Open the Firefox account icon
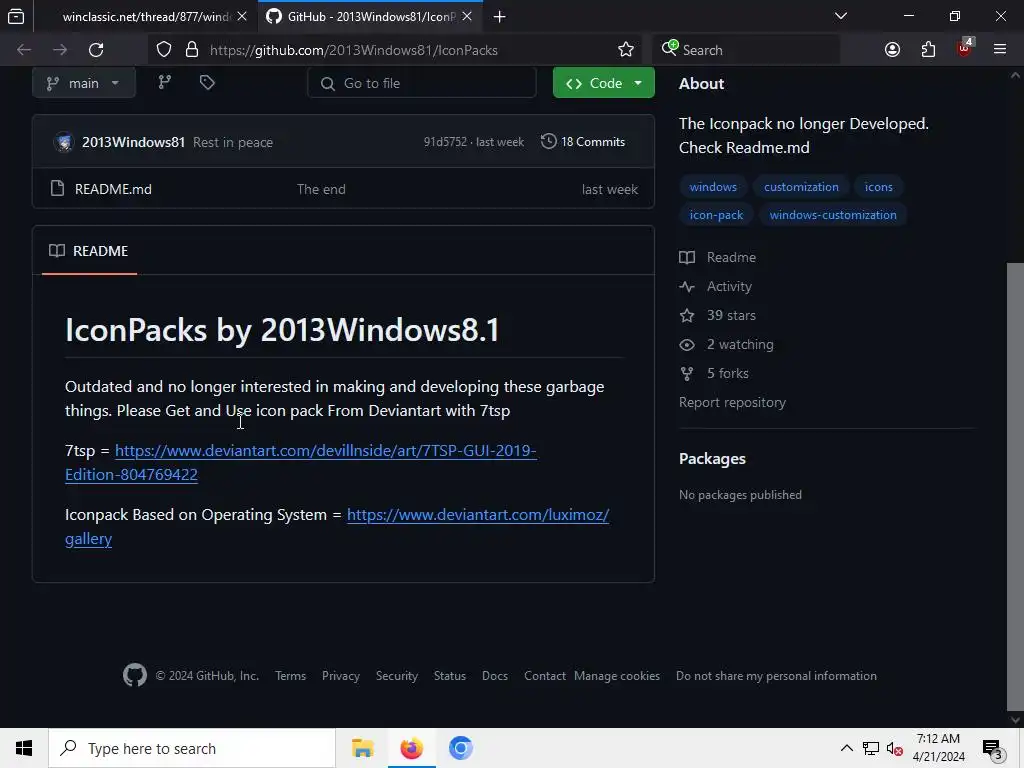 (x=892, y=50)
